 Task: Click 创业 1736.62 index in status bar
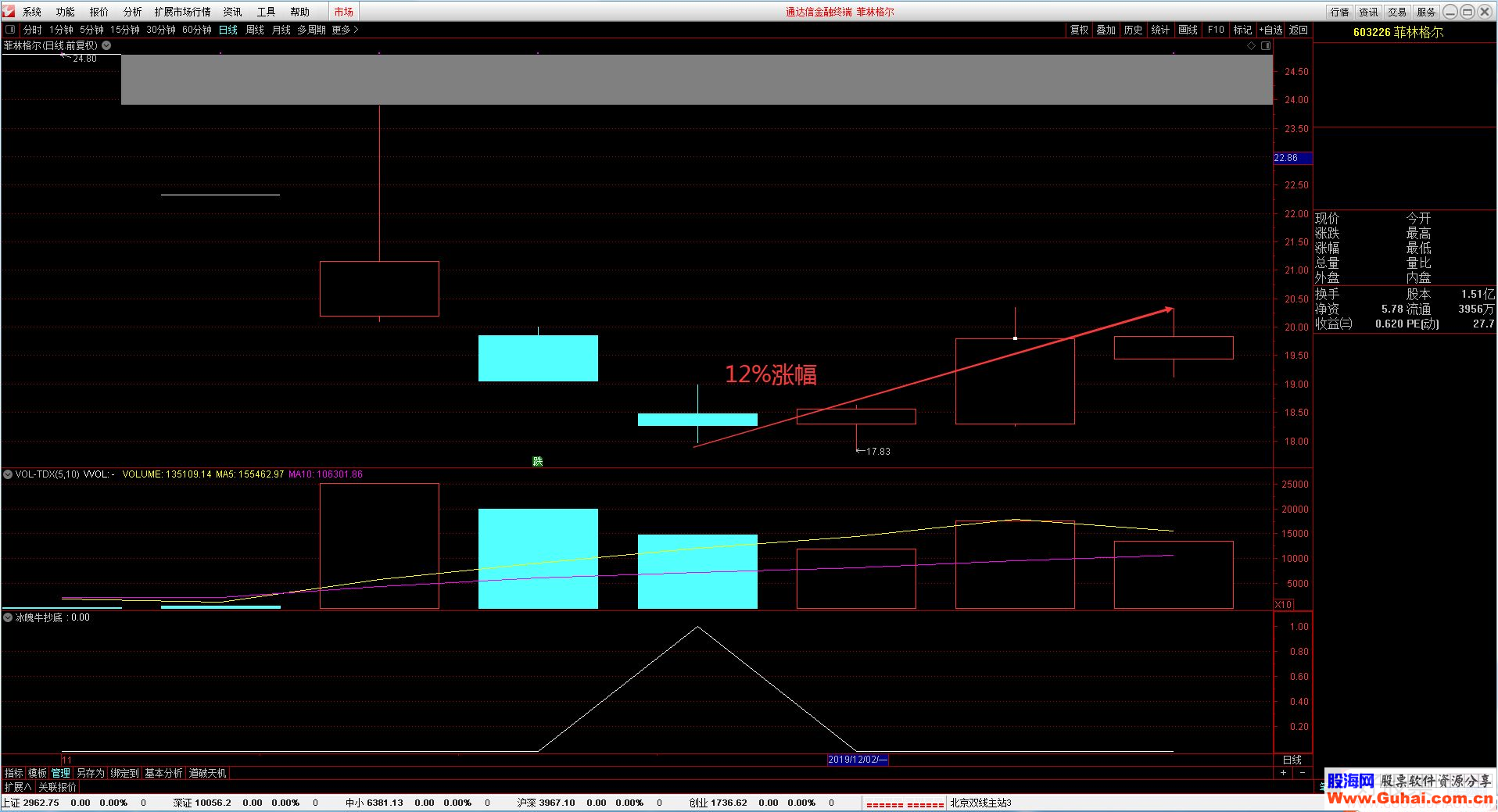[x=718, y=803]
